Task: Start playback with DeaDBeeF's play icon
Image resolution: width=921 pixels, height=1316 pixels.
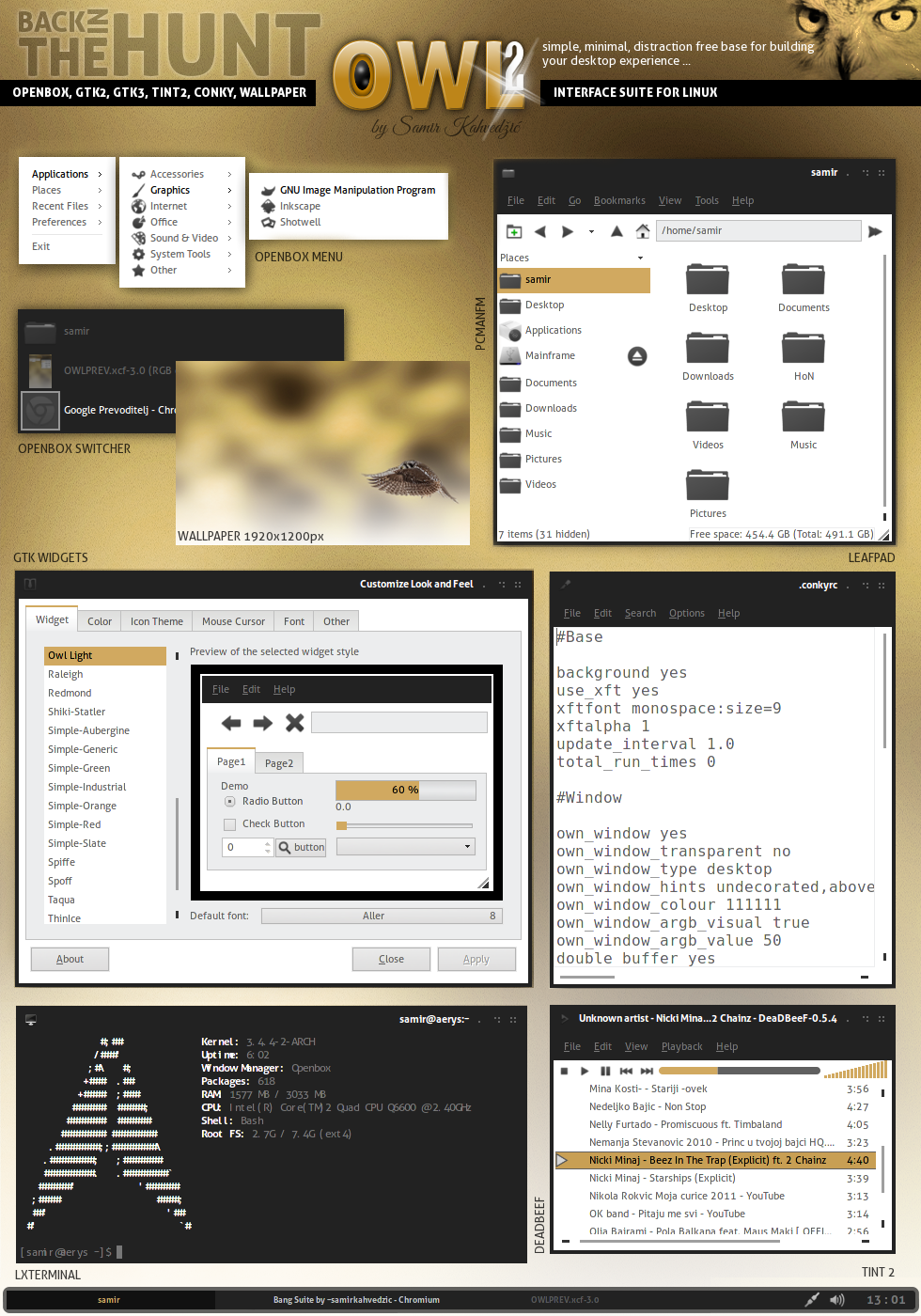Action: (585, 1071)
